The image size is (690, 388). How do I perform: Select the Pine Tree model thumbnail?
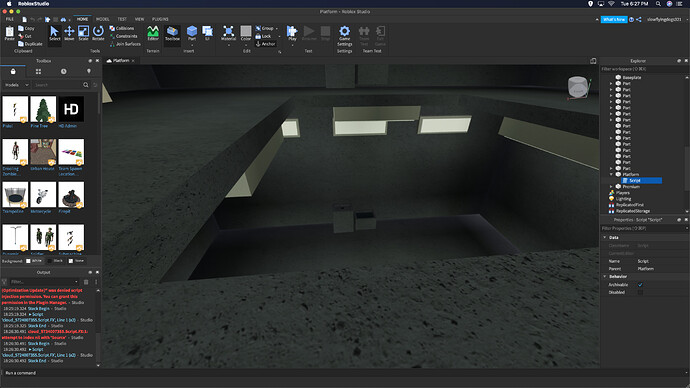(x=43, y=109)
